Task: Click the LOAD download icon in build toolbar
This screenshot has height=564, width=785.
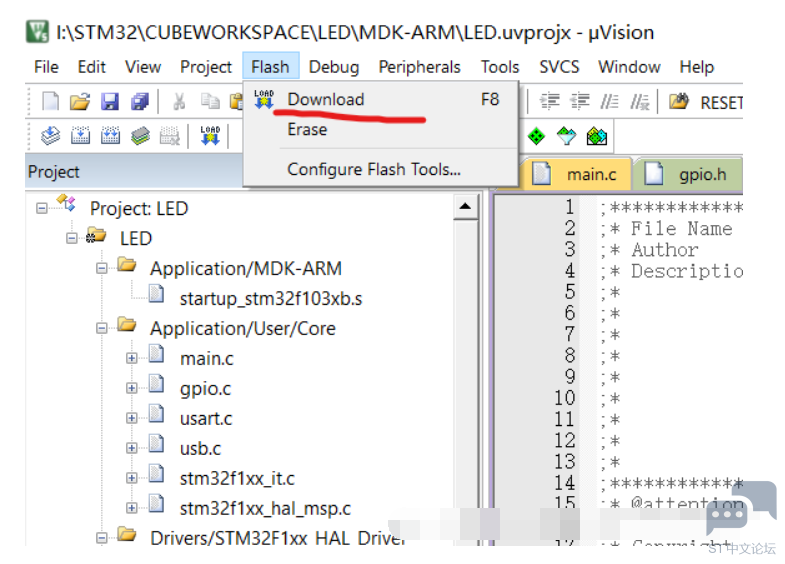Action: 210,136
